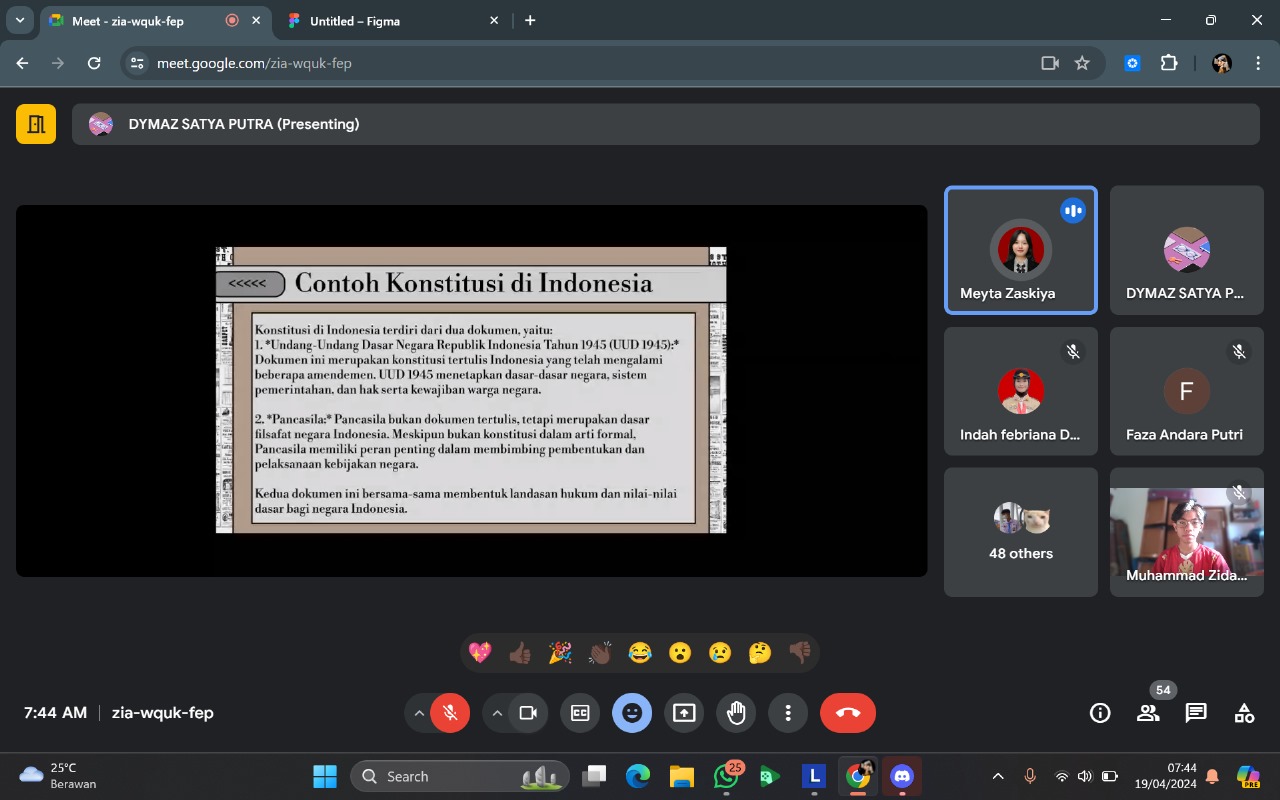Screen dimensions: 1280x800
Task: Leave the call with the red hang-up button
Action: tap(847, 713)
